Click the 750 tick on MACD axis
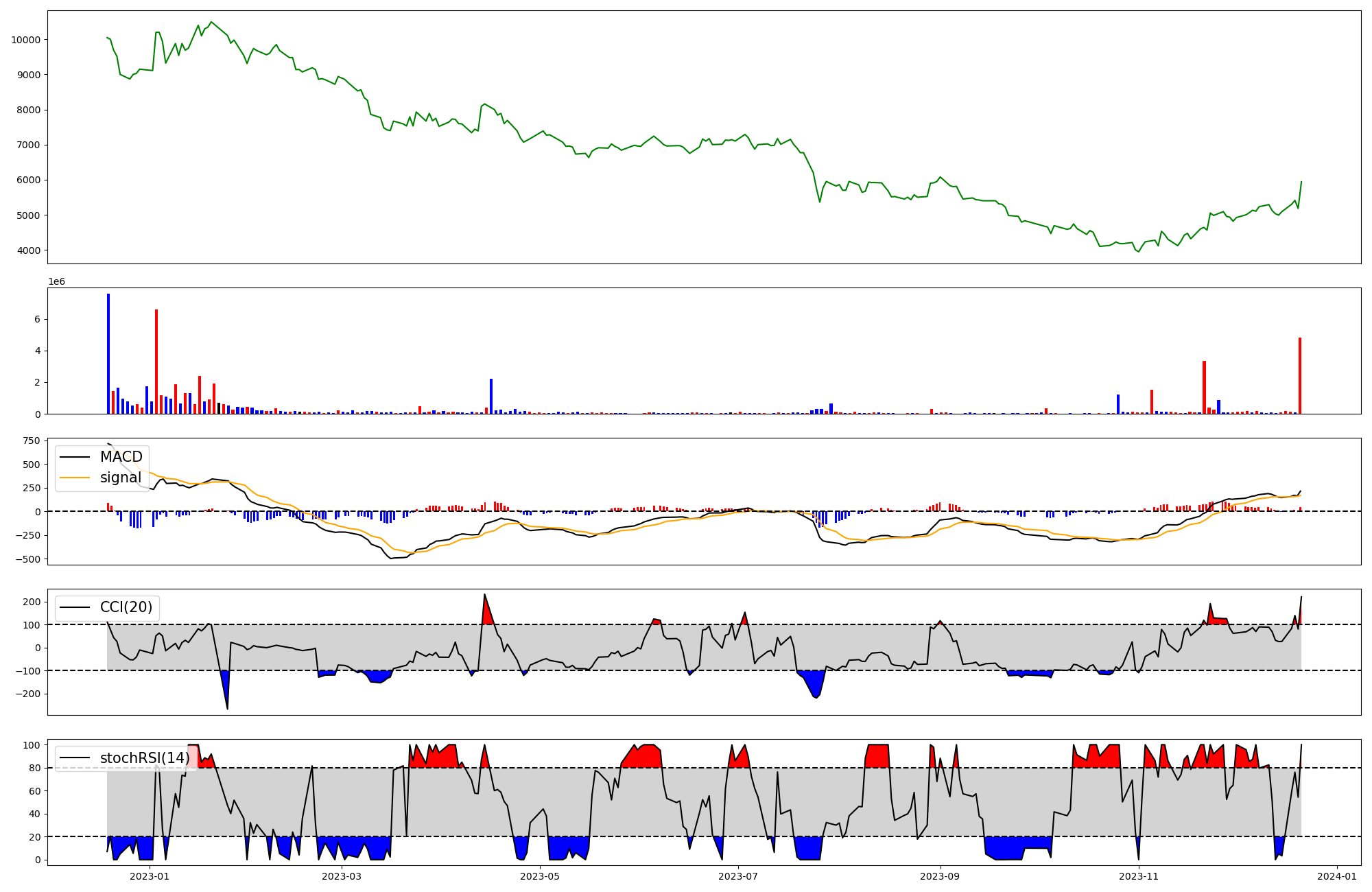The image size is (1372, 892). coord(32,441)
